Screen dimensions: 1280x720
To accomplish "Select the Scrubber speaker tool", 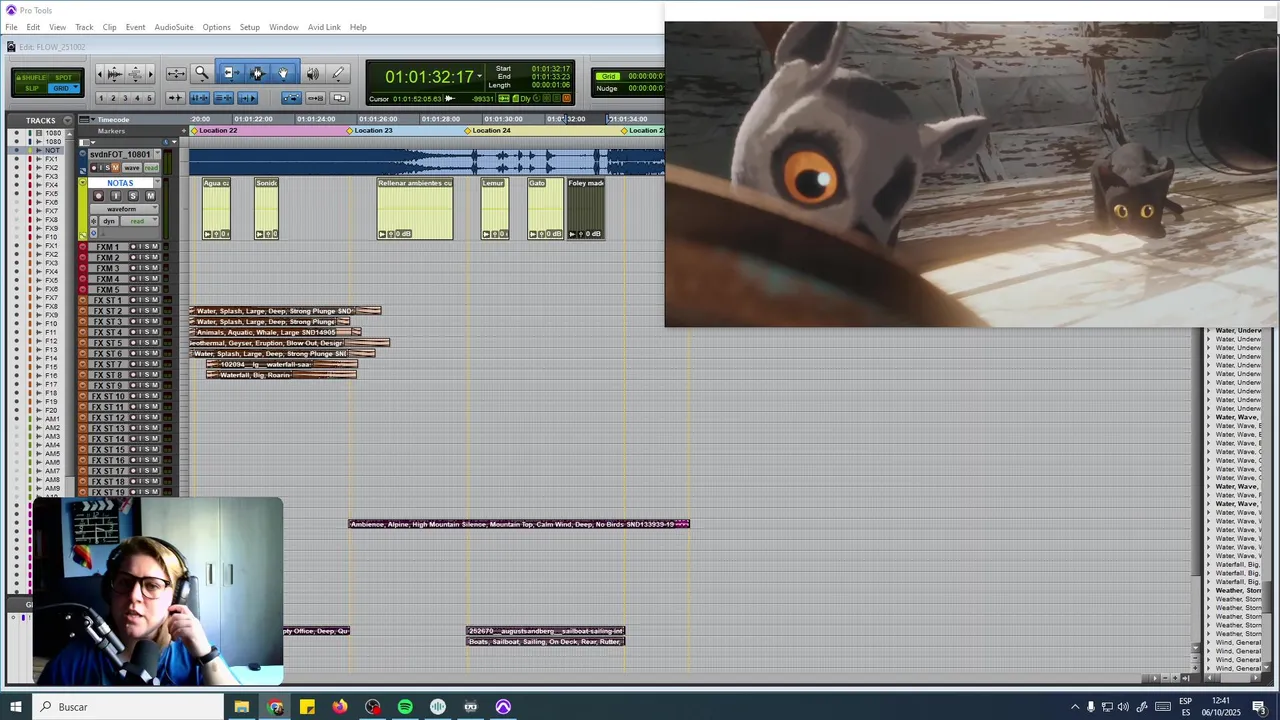I will [312, 73].
